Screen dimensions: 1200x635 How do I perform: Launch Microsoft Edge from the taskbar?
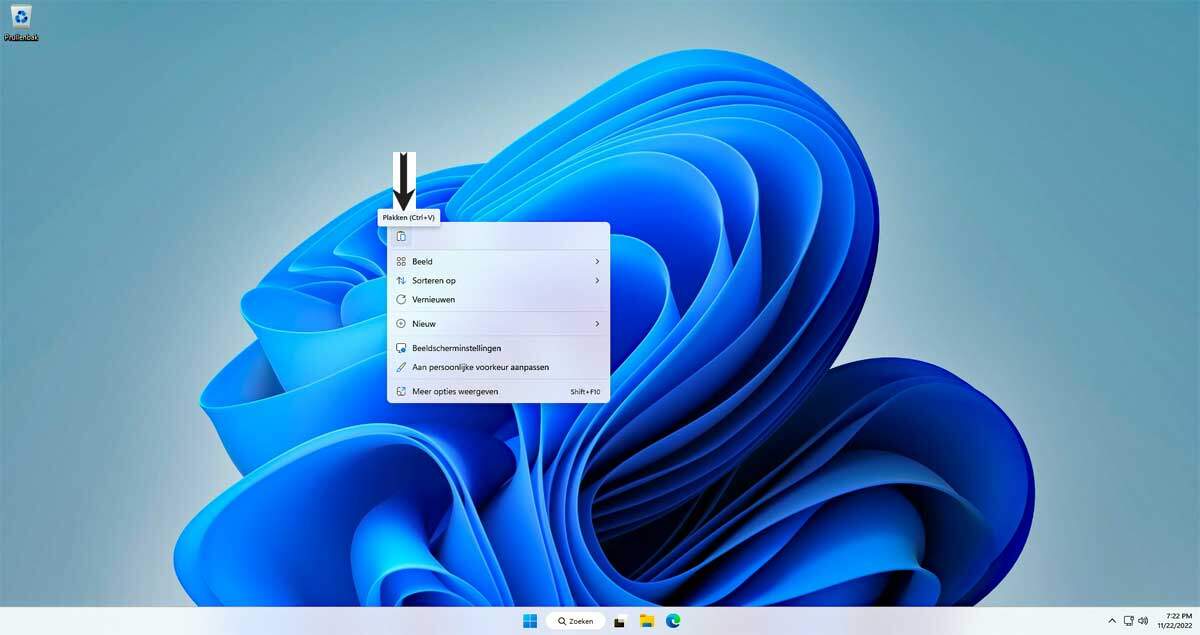pyautogui.click(x=674, y=621)
